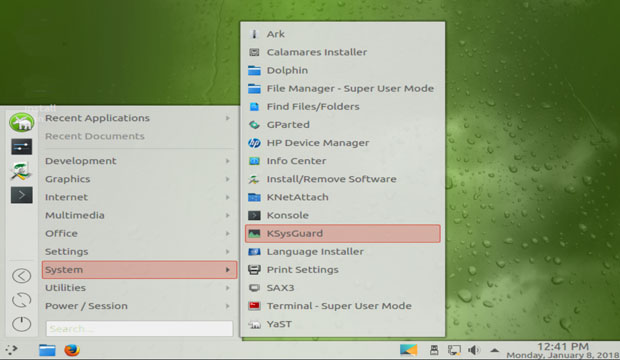Click the software installer icon in sidebar
Image resolution: width=620 pixels, height=360 pixels.
21,171
